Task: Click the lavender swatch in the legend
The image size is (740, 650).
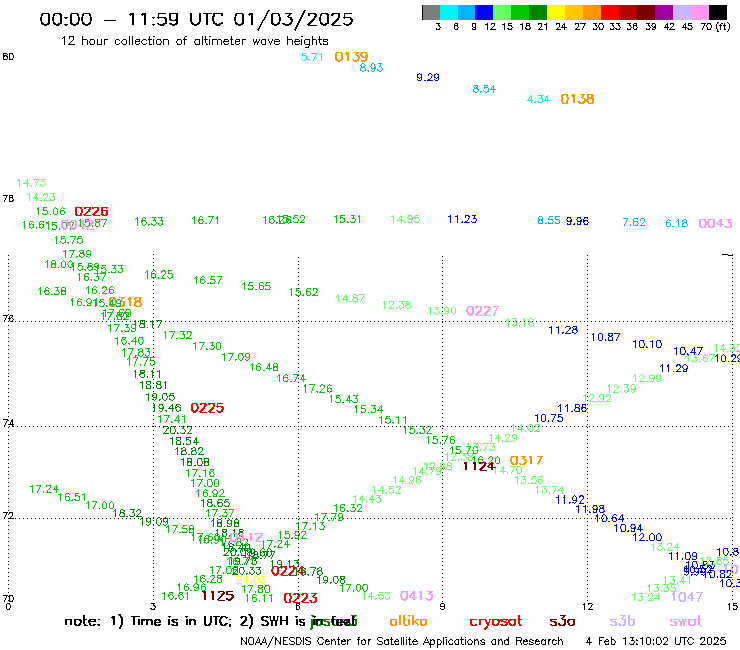Action: point(681,12)
